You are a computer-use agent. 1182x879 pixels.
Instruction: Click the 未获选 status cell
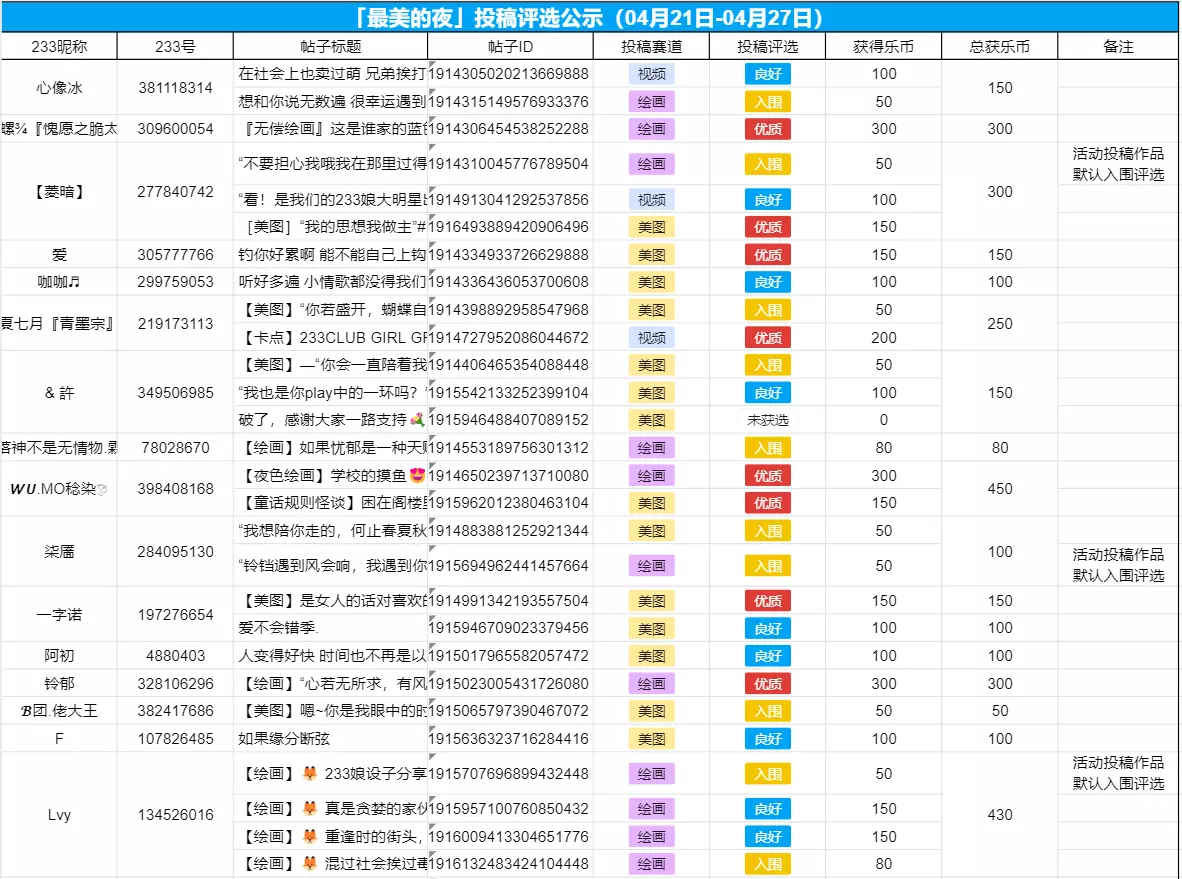(767, 420)
